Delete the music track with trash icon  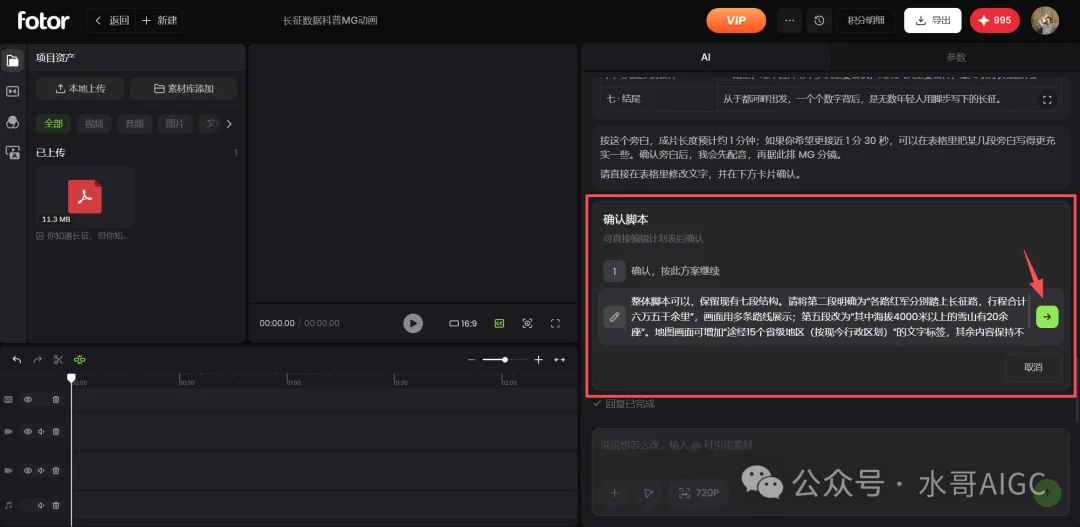(56, 506)
